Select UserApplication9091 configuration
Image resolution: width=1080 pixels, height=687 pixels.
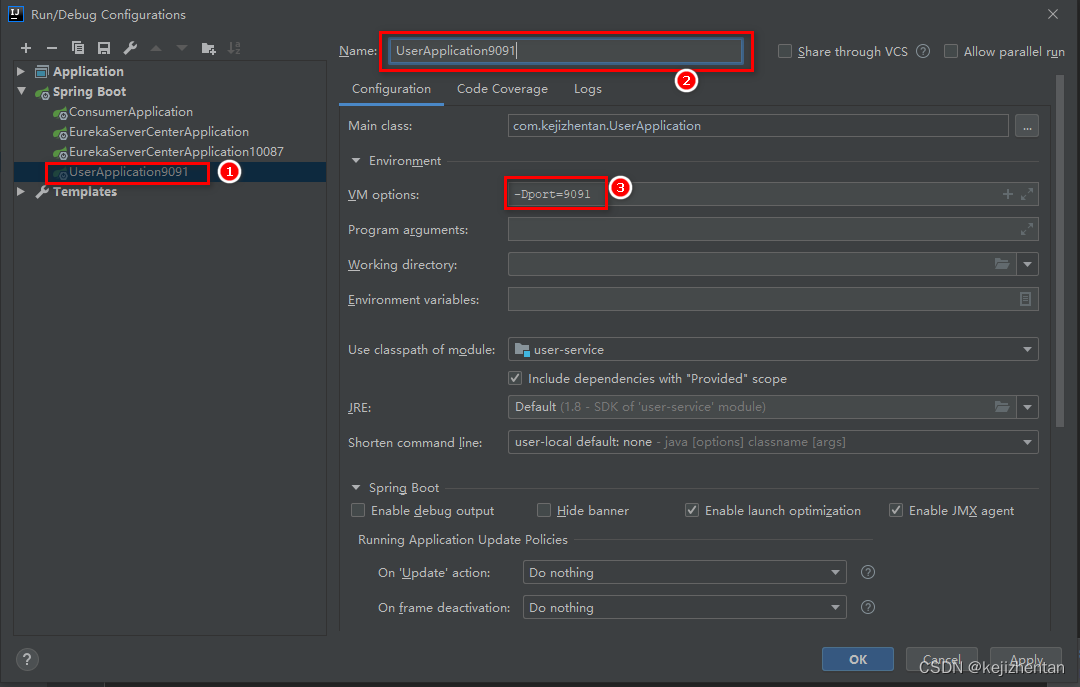128,172
